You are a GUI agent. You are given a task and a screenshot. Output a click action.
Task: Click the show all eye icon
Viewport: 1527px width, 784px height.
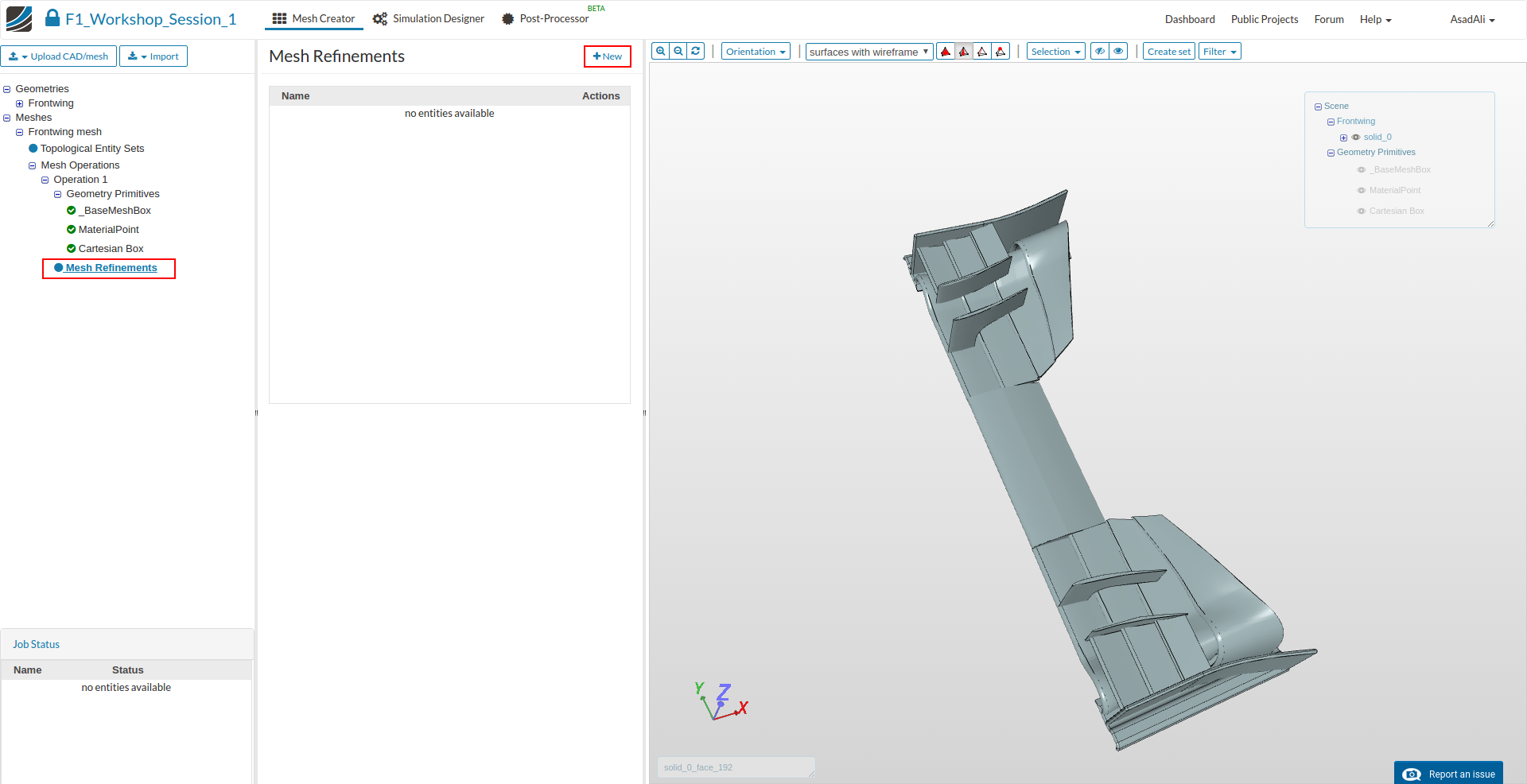point(1118,52)
